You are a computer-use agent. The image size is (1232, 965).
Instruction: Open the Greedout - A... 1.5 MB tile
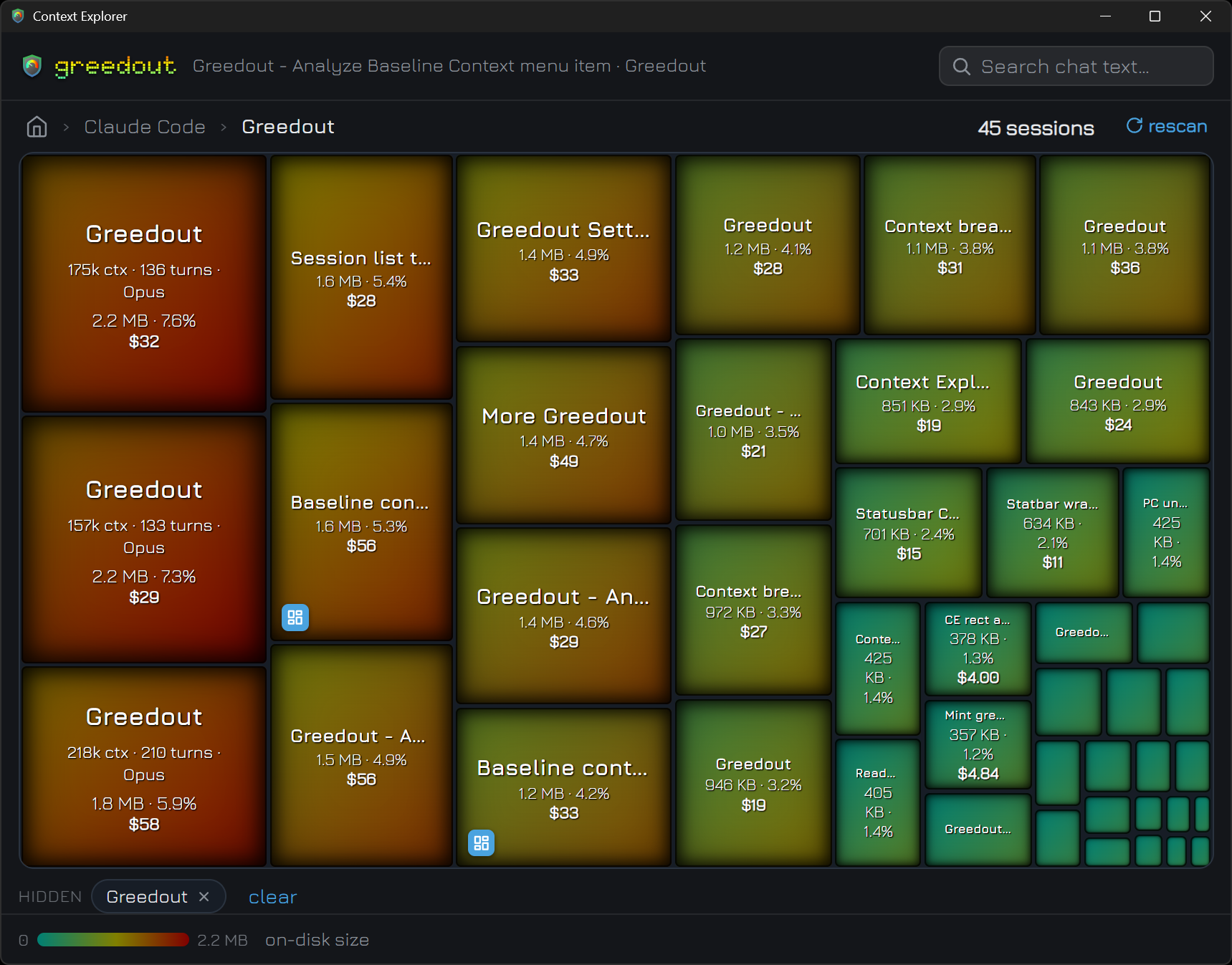(x=361, y=756)
